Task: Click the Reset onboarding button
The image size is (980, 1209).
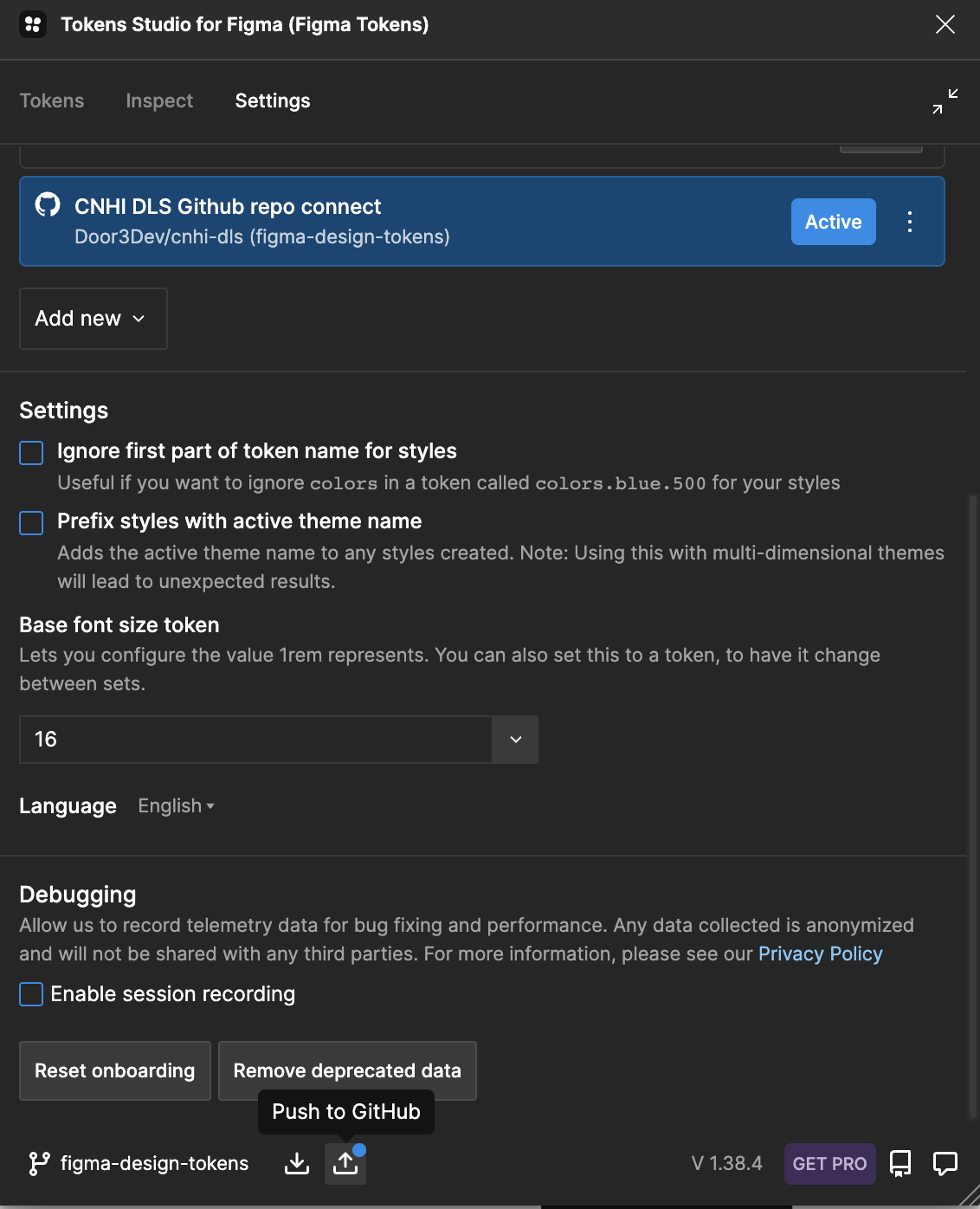Action: (115, 1070)
